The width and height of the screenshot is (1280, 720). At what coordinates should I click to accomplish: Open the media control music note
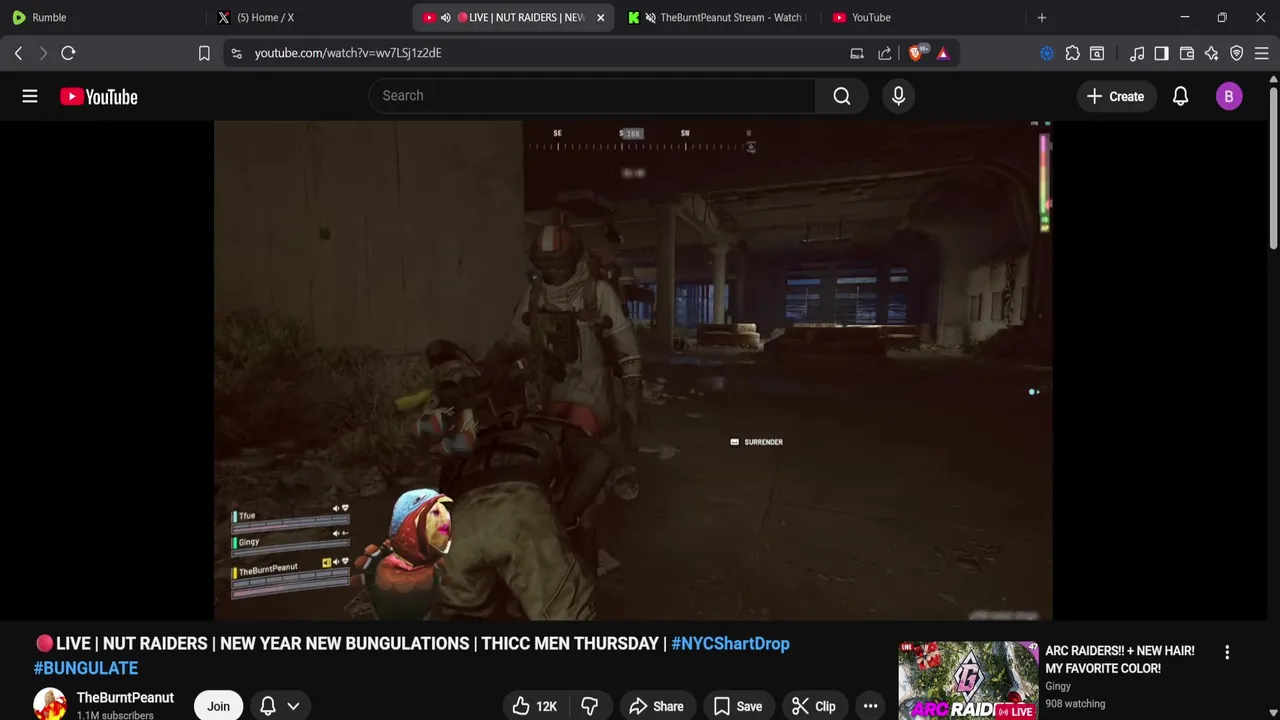point(1137,53)
